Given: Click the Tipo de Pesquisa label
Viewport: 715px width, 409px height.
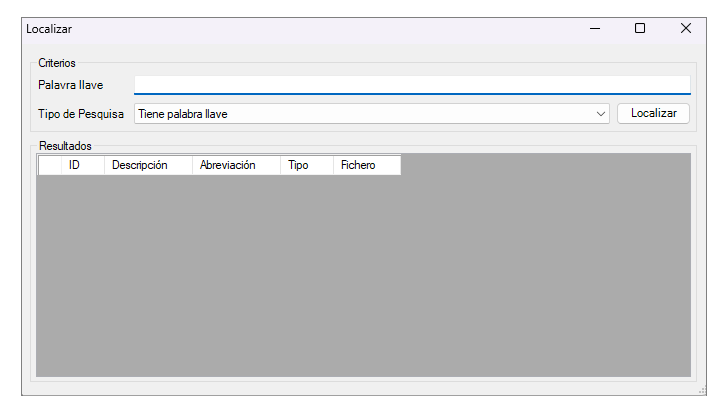Looking at the screenshot, I should [x=81, y=114].
